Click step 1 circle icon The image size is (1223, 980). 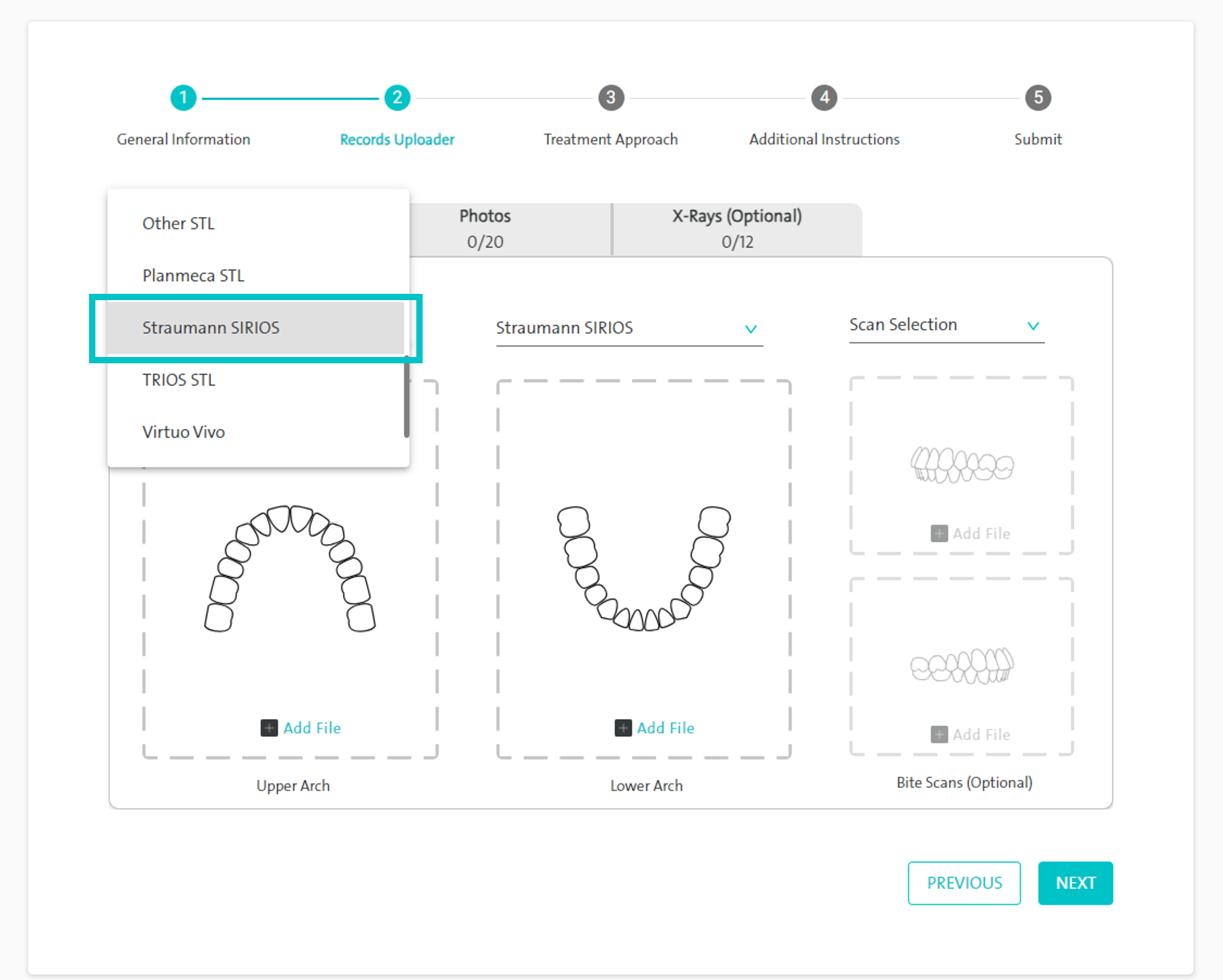(183, 97)
